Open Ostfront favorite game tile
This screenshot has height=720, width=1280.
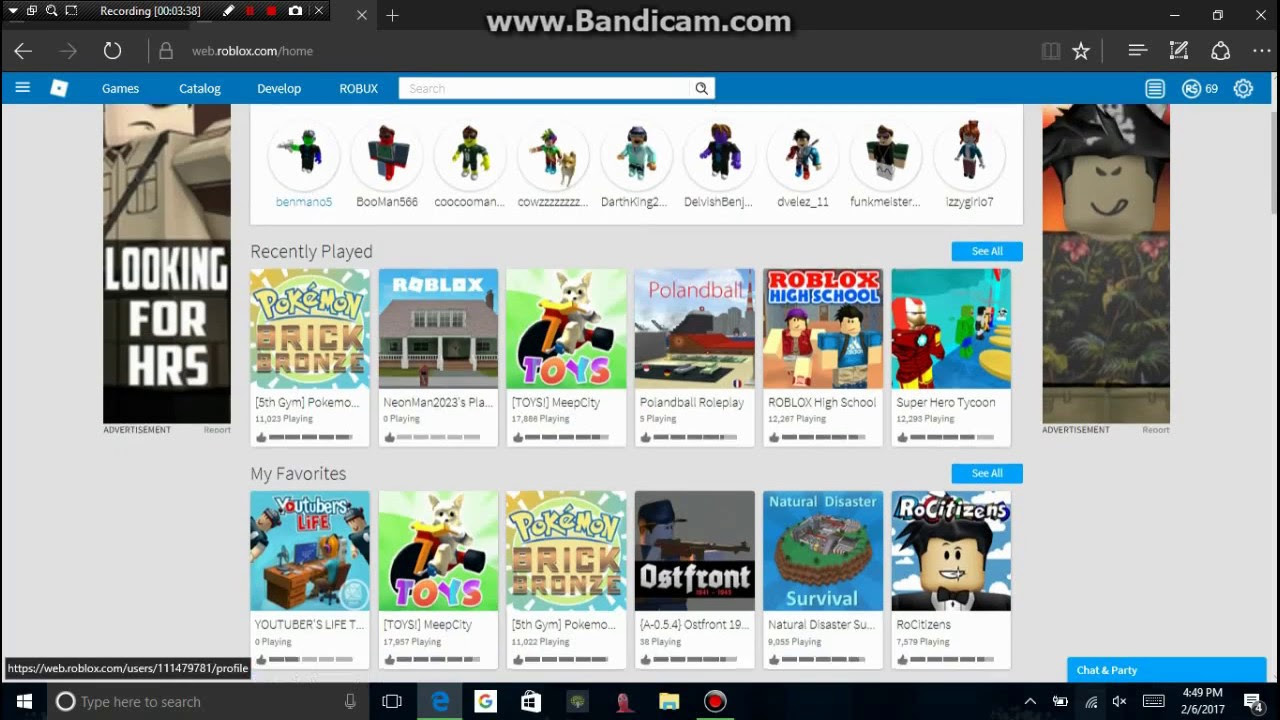click(694, 579)
